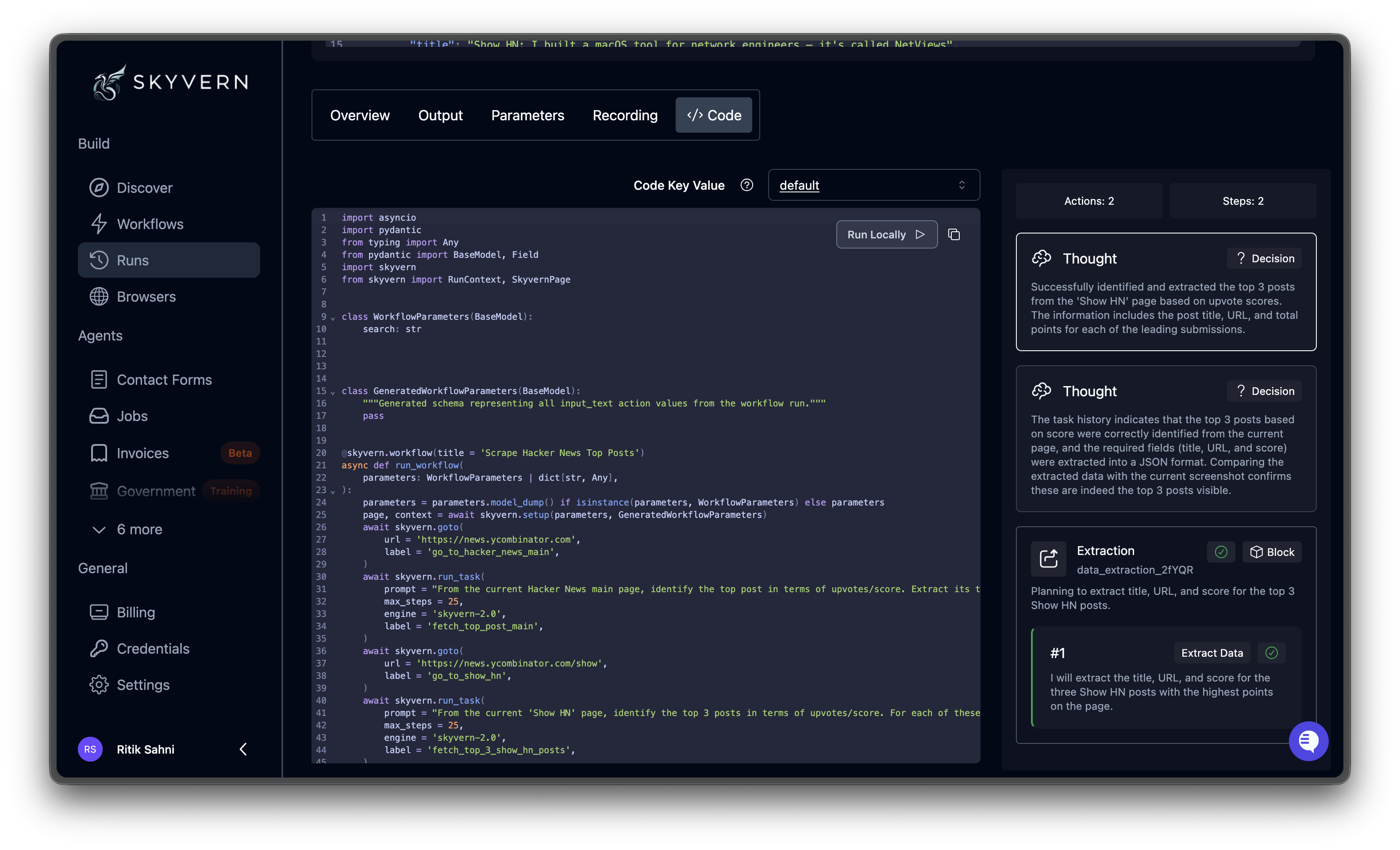The width and height of the screenshot is (1400, 850).
Task: Click the RS profile avatar
Action: [x=90, y=749]
